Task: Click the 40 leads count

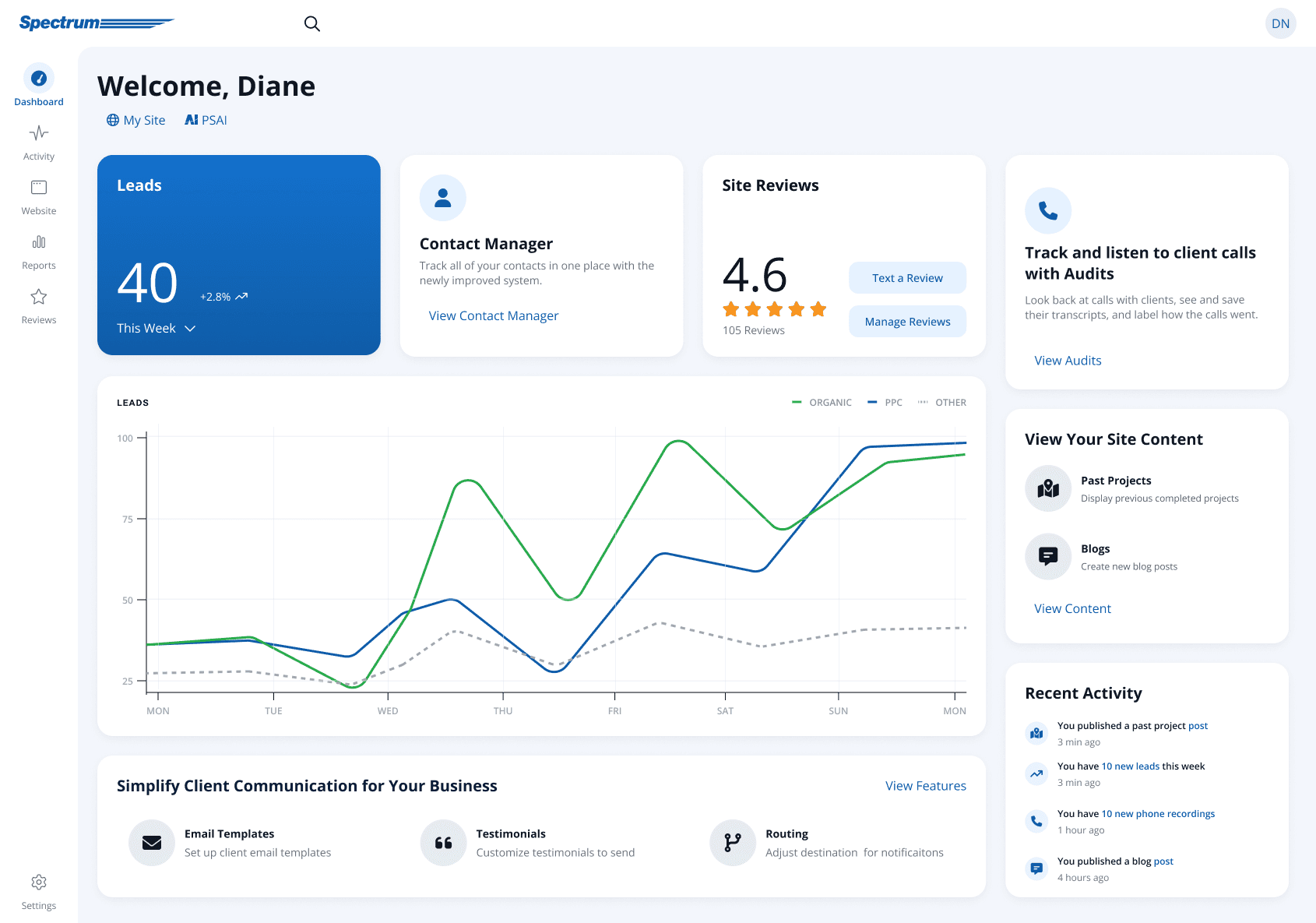Action: pyautogui.click(x=147, y=283)
